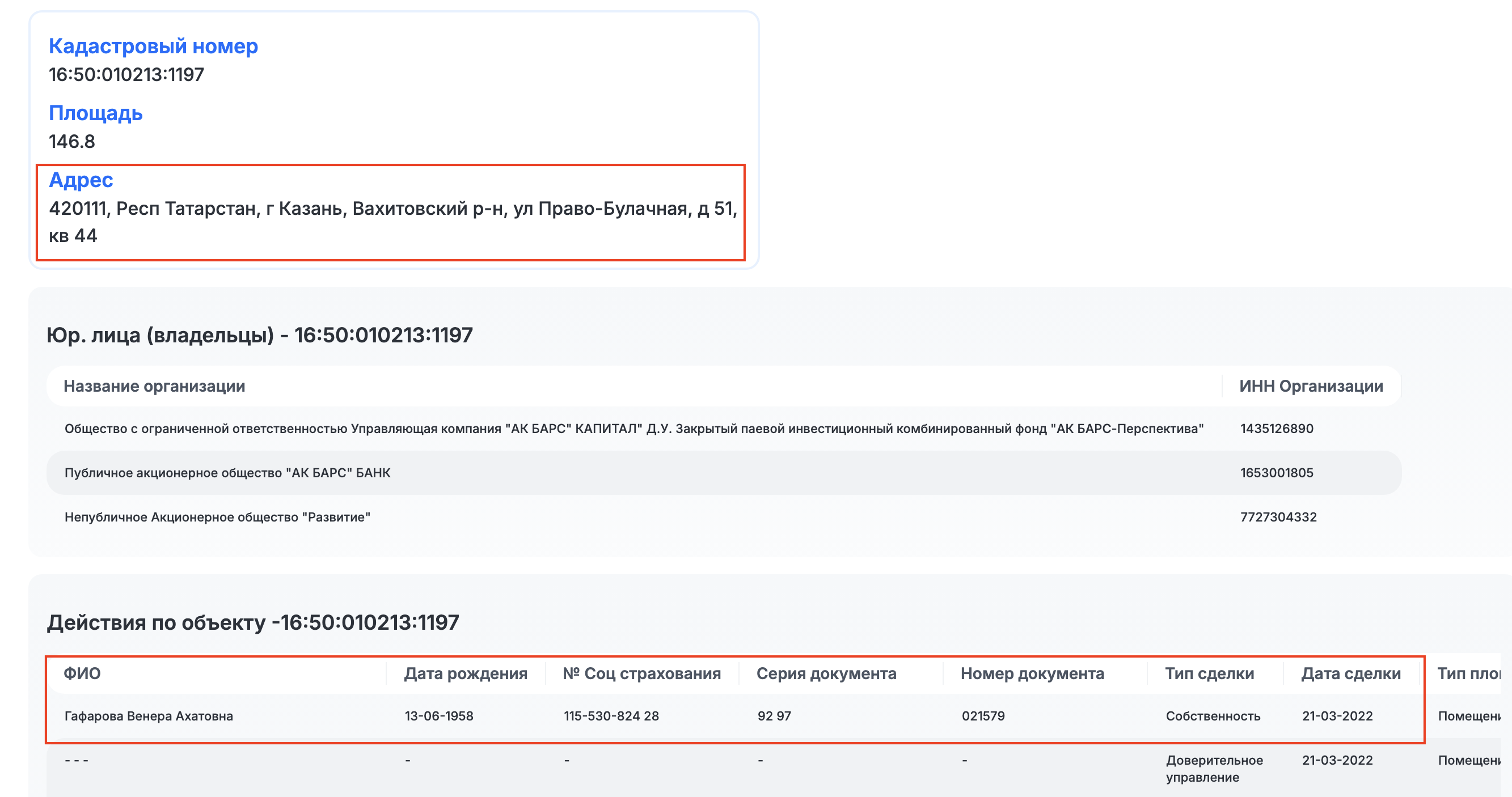Click the ФИО column header
Viewport: 1512px width, 797px height.
click(x=82, y=673)
